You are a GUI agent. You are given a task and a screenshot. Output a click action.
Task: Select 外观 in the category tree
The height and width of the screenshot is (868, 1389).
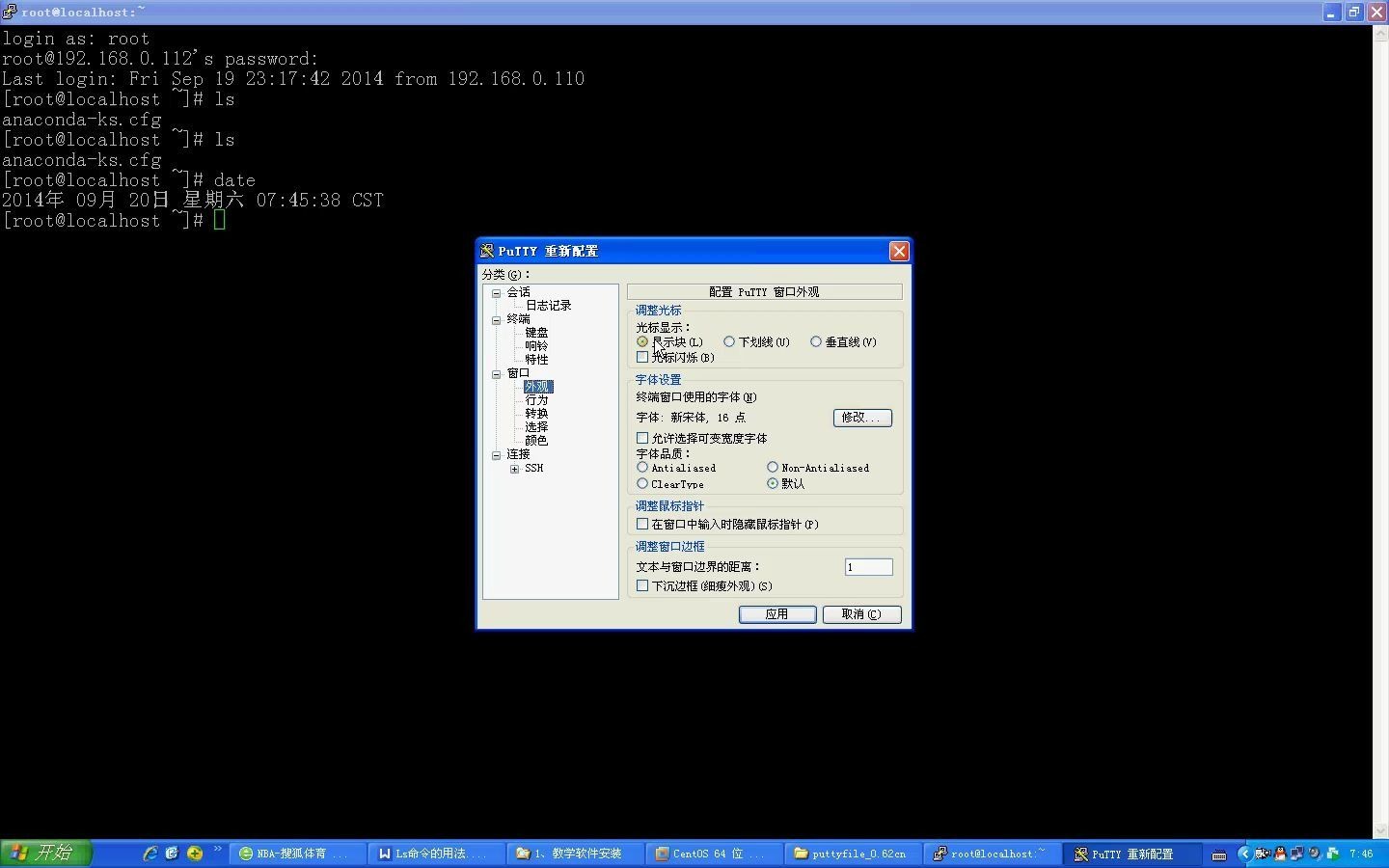pos(537,387)
